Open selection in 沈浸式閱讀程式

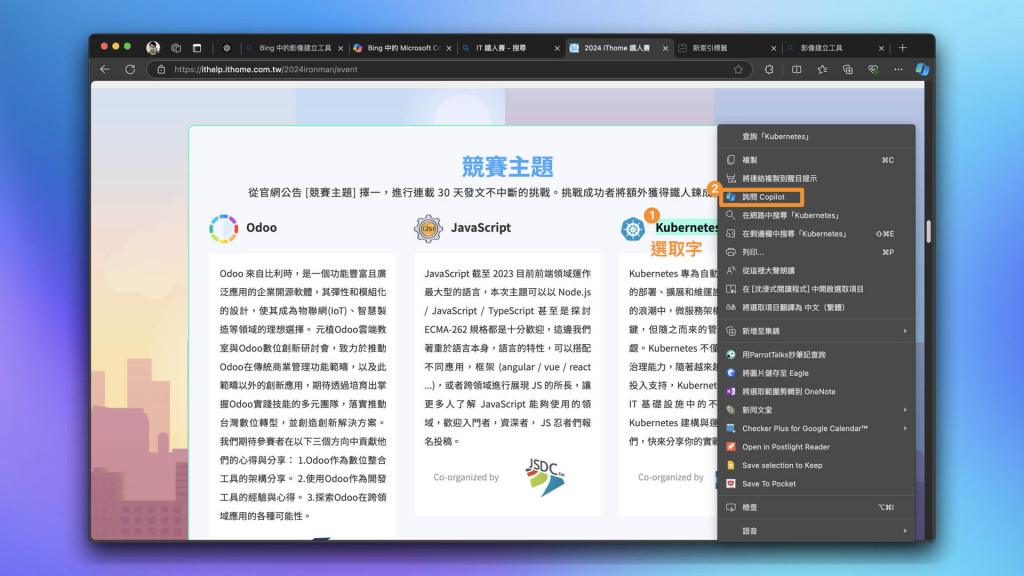pyautogui.click(x=816, y=289)
